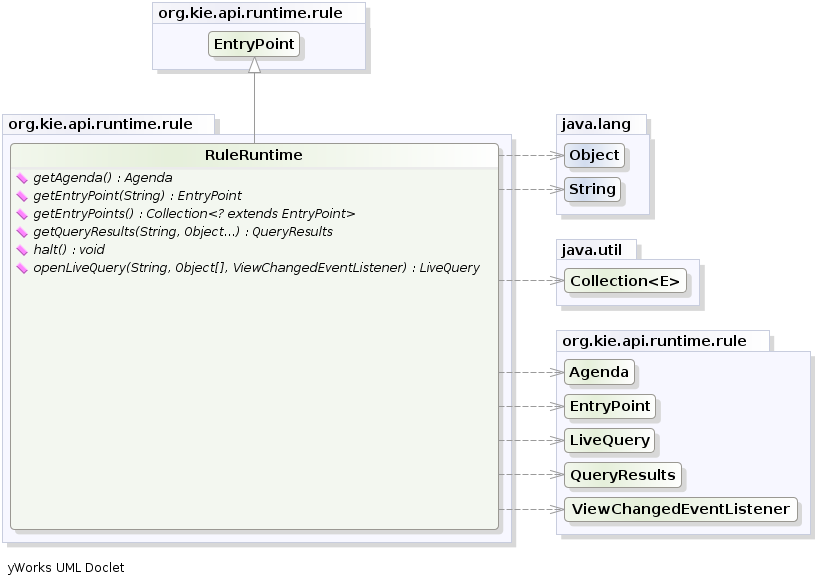Image resolution: width=817 pixels, height=585 pixels.
Task: Open the Object class node
Action: point(594,155)
